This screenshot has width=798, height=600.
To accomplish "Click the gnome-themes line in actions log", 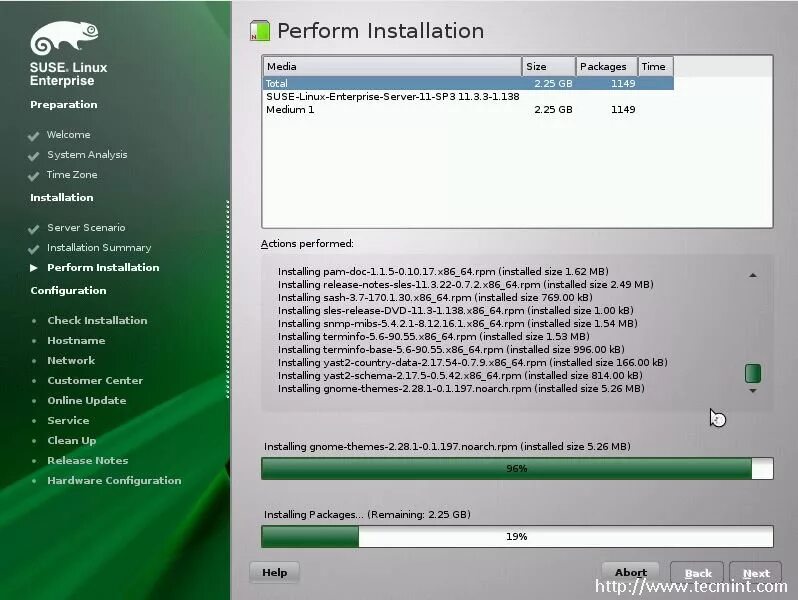I will coord(461,389).
